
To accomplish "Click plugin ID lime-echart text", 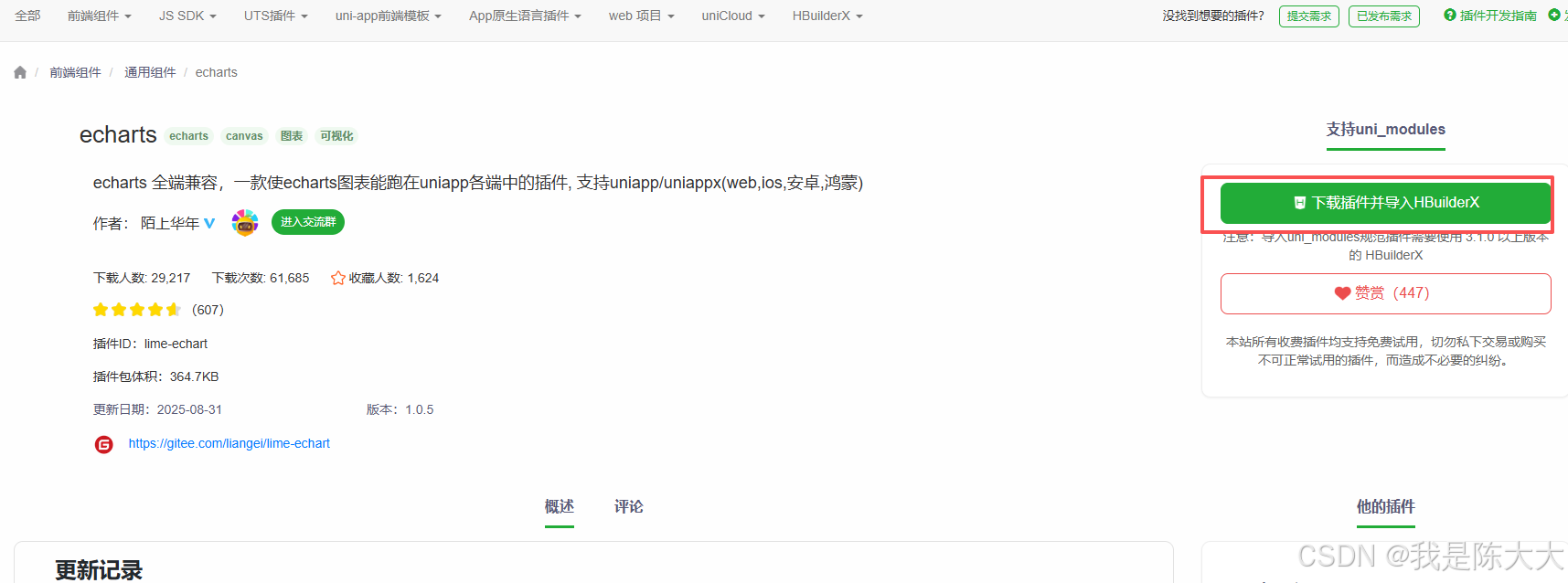I will click(176, 344).
